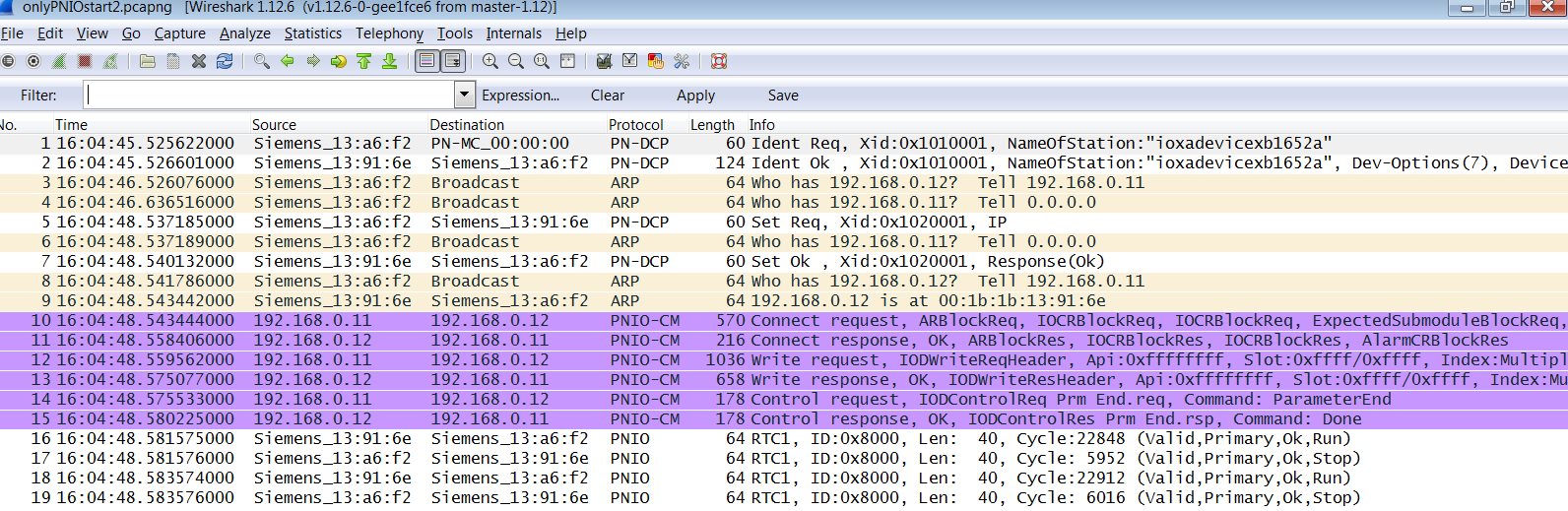Sort by the Time column header
This screenshot has width=1568, height=511.
(71, 125)
